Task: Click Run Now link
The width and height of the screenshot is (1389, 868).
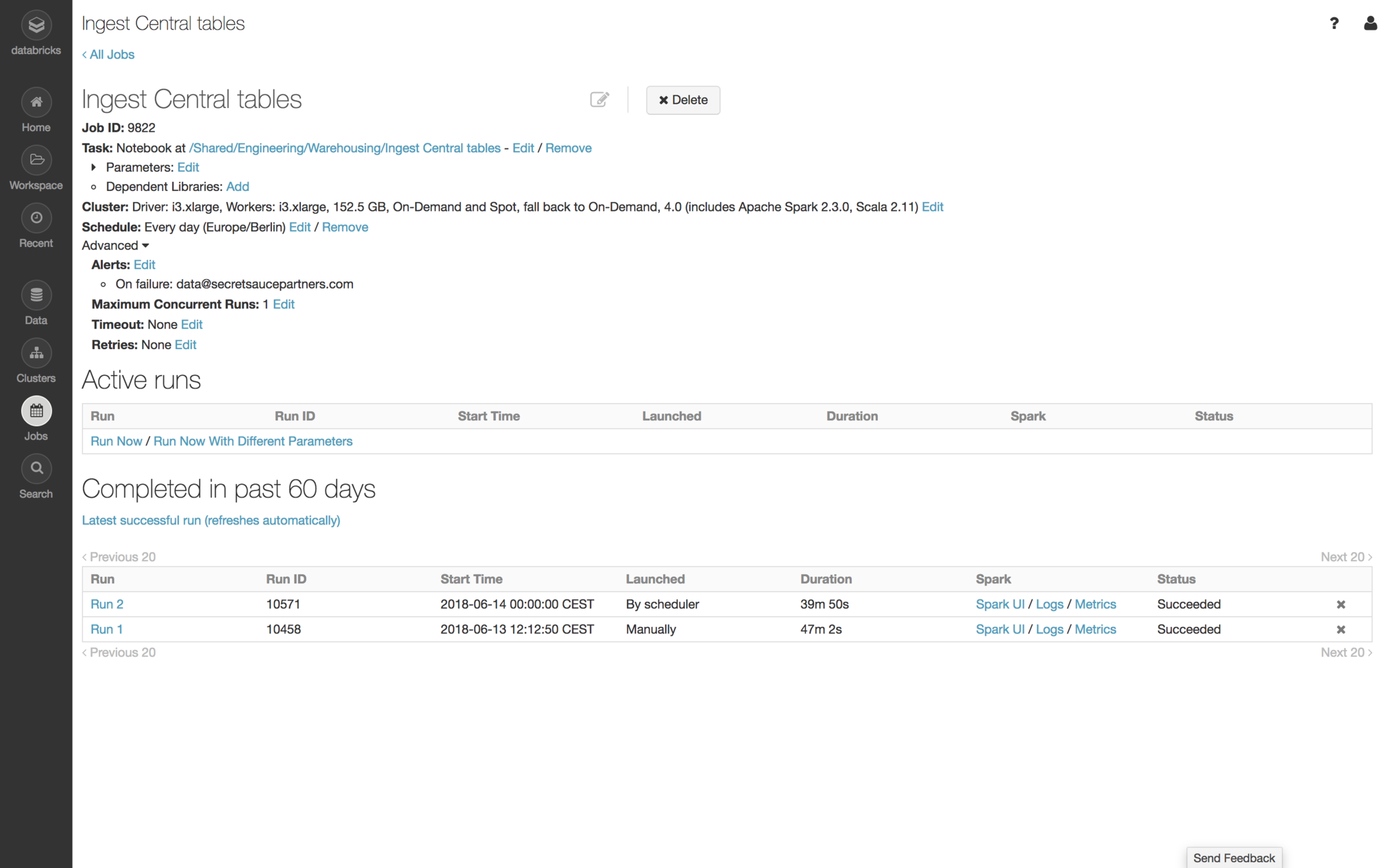Action: click(x=116, y=441)
